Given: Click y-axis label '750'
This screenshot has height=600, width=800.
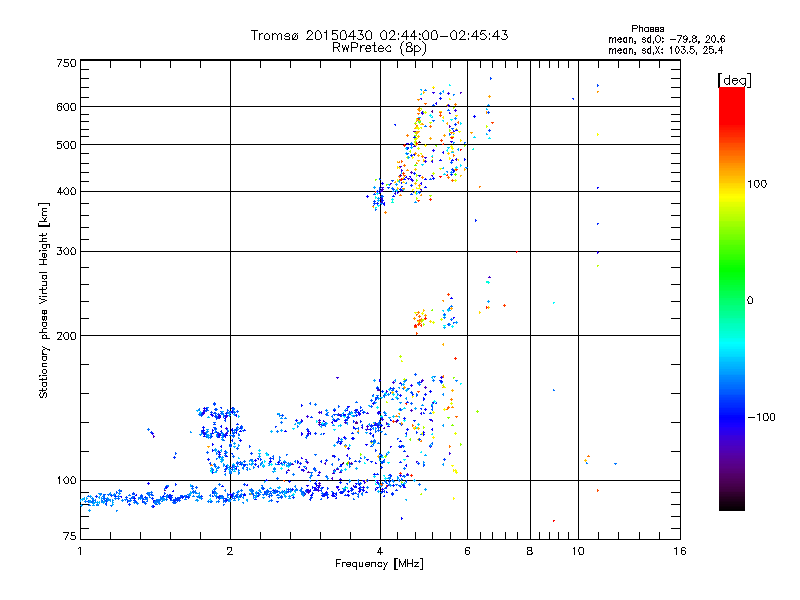Looking at the screenshot, I should [x=66, y=63].
